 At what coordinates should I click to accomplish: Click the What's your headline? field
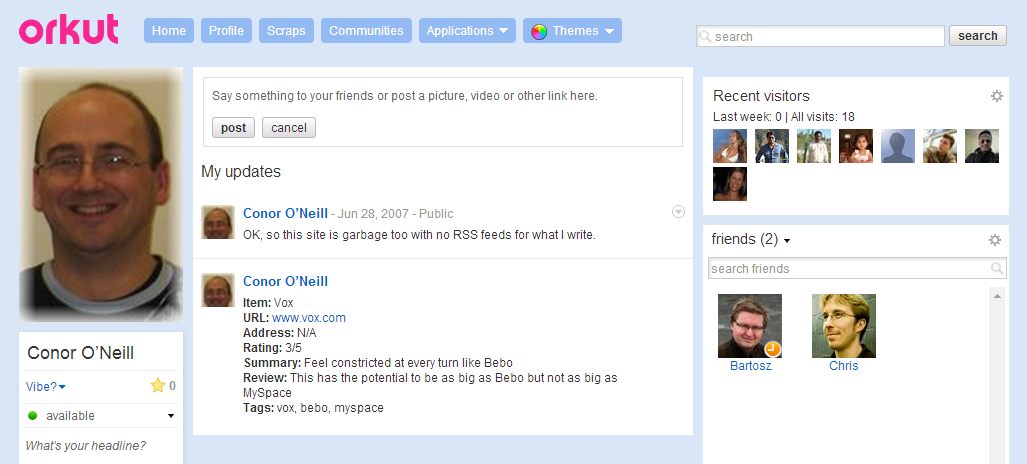[85, 446]
